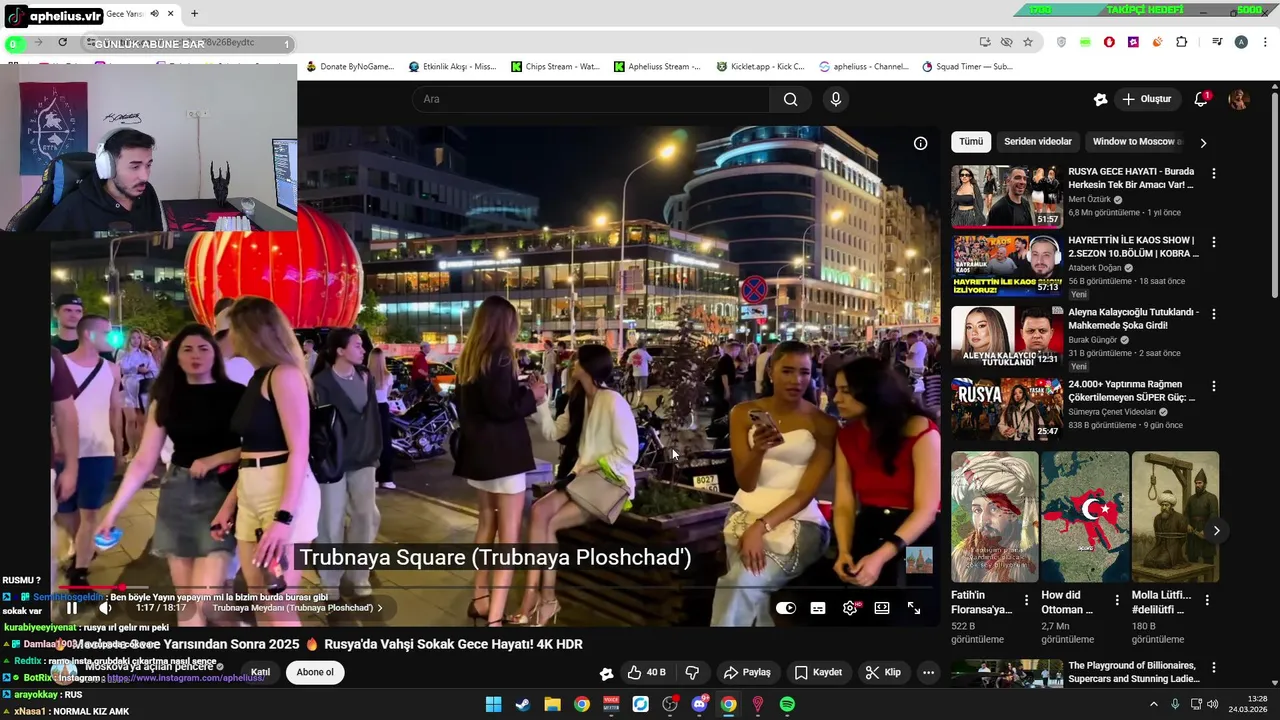The height and width of the screenshot is (720, 1280).
Task: Click the YouTube search field Ara
Action: (590, 99)
